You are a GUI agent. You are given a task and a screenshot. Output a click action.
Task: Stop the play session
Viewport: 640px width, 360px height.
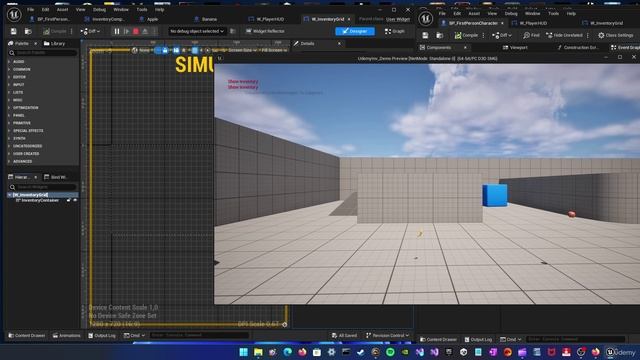point(136,31)
